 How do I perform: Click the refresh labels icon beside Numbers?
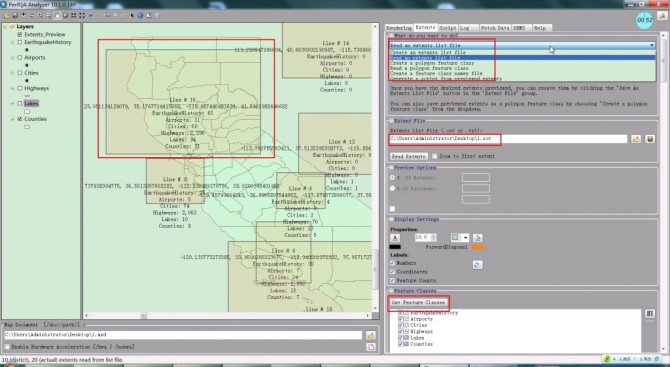(477, 265)
